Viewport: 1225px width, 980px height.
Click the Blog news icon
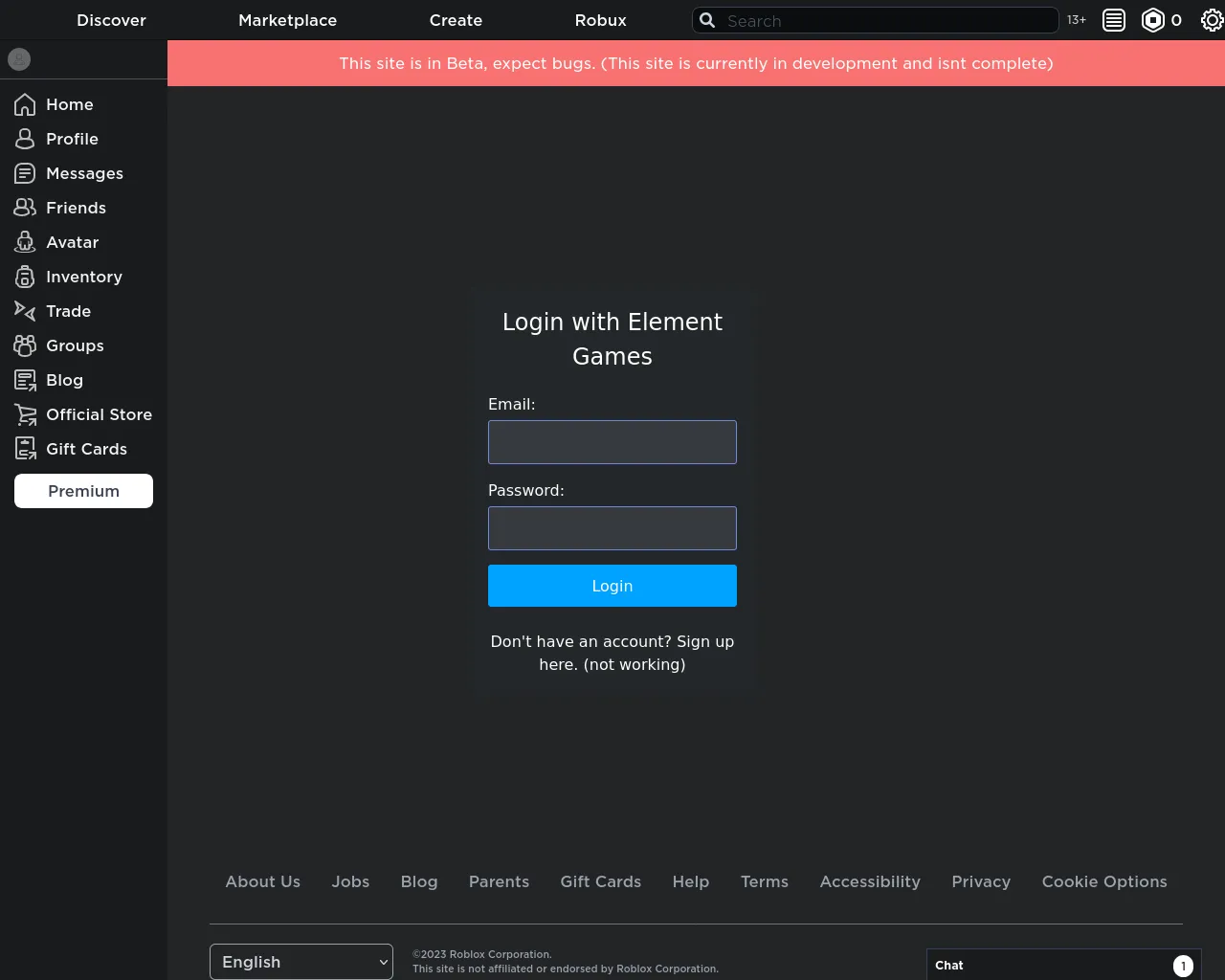(25, 380)
